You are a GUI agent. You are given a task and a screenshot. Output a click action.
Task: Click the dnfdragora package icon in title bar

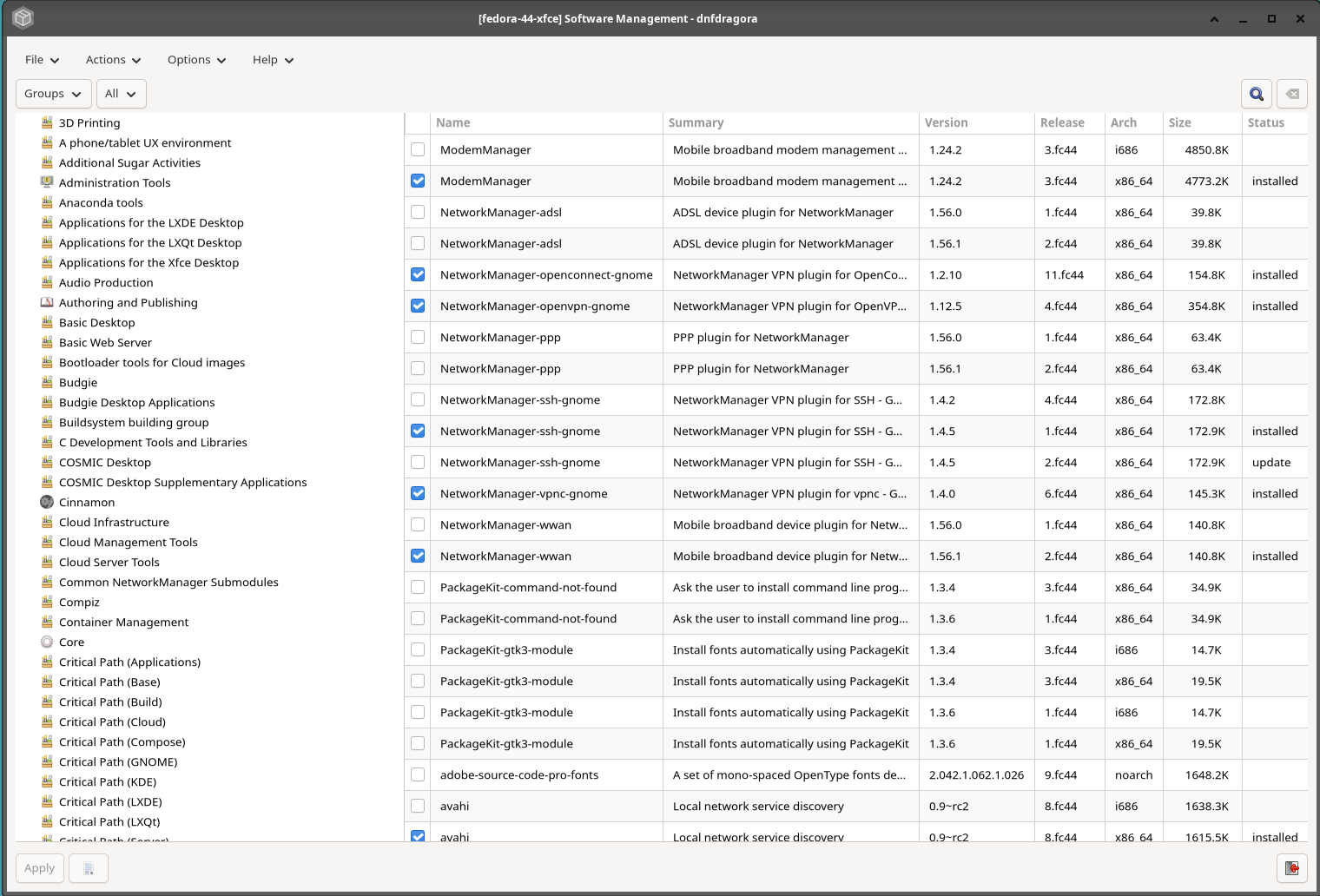(23, 17)
